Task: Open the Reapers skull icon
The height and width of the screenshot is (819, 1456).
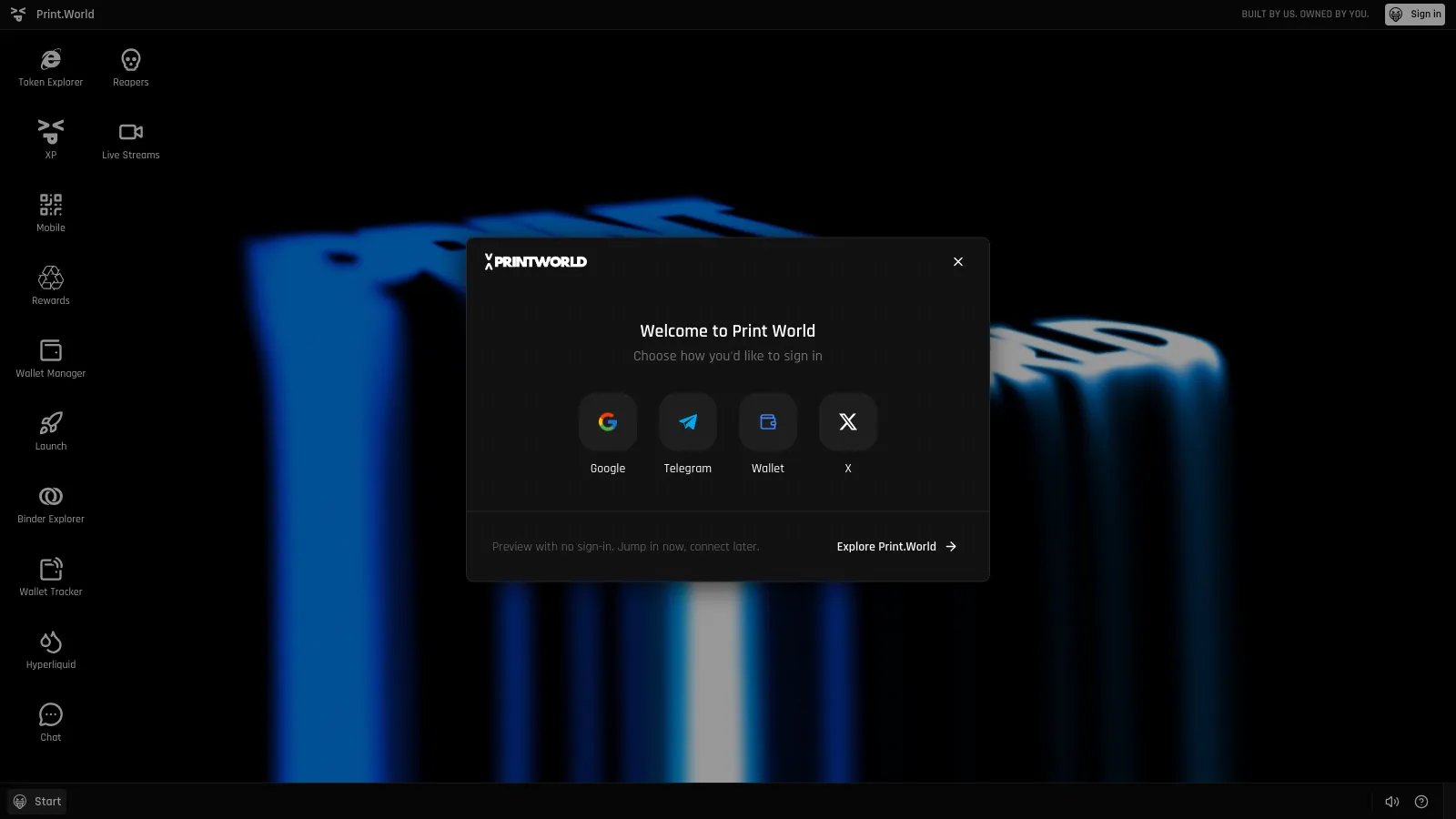Action: (131, 68)
